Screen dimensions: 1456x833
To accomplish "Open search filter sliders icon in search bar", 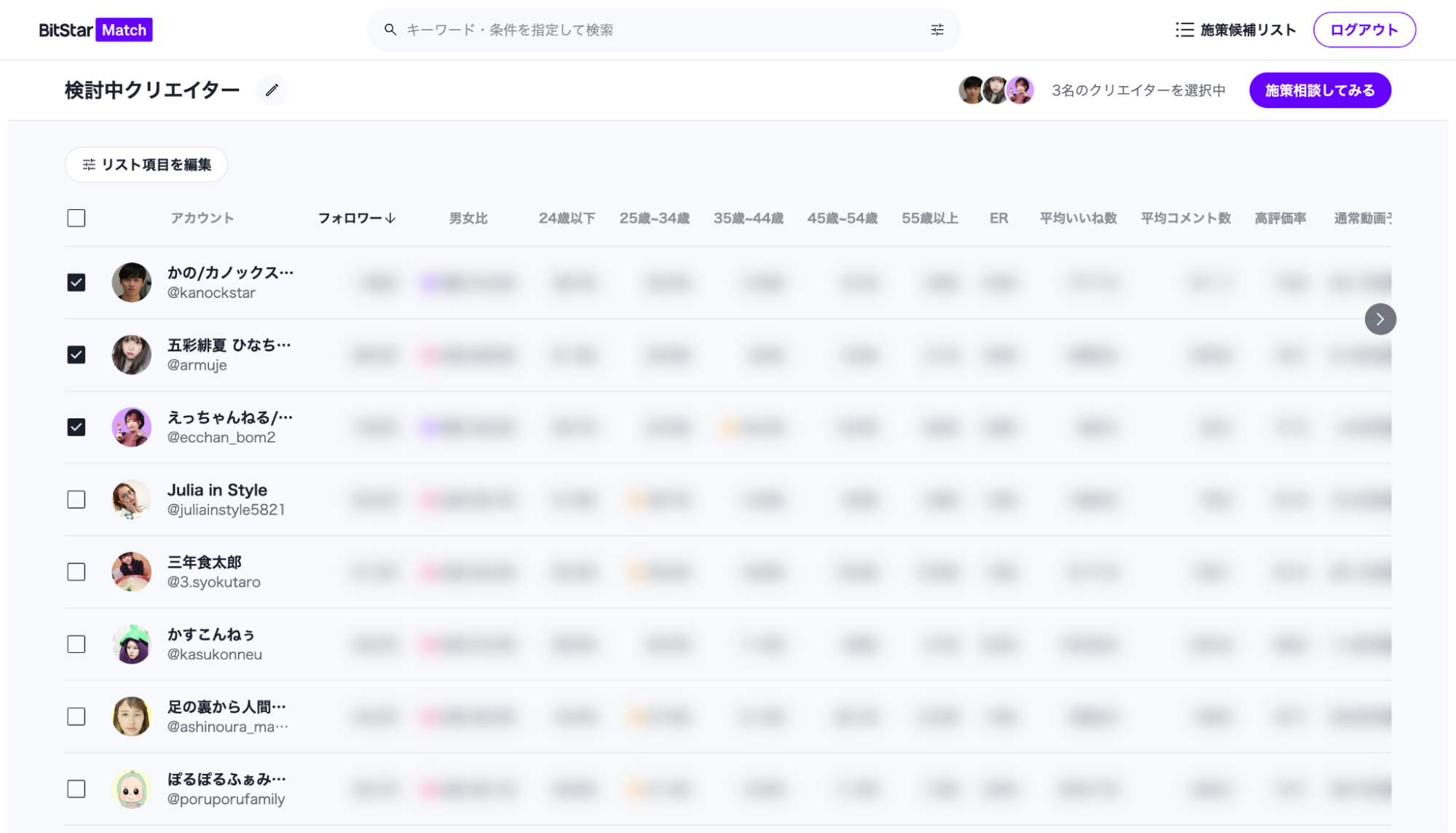I will click(x=937, y=30).
